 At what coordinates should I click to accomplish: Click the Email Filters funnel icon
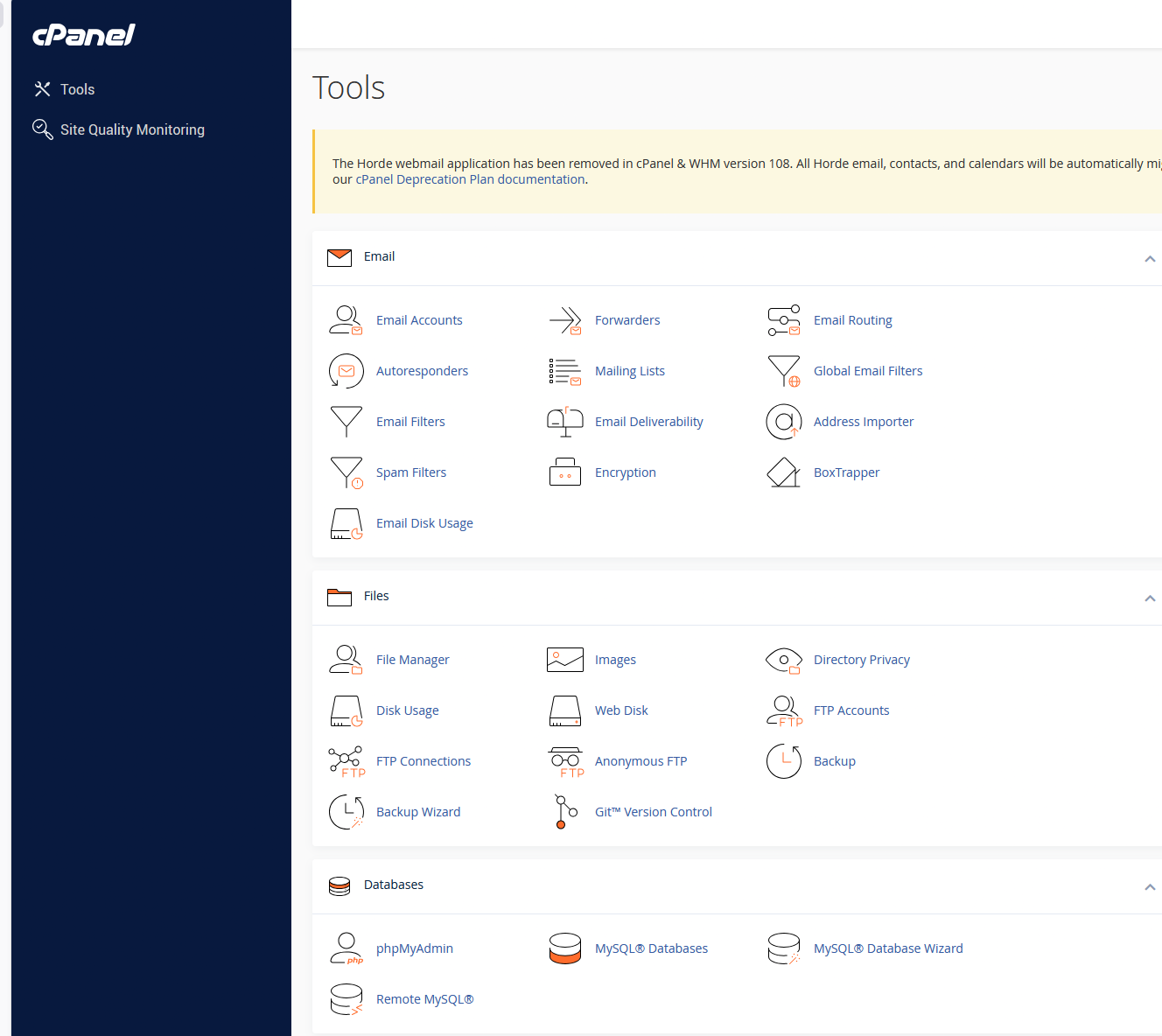[x=346, y=422]
